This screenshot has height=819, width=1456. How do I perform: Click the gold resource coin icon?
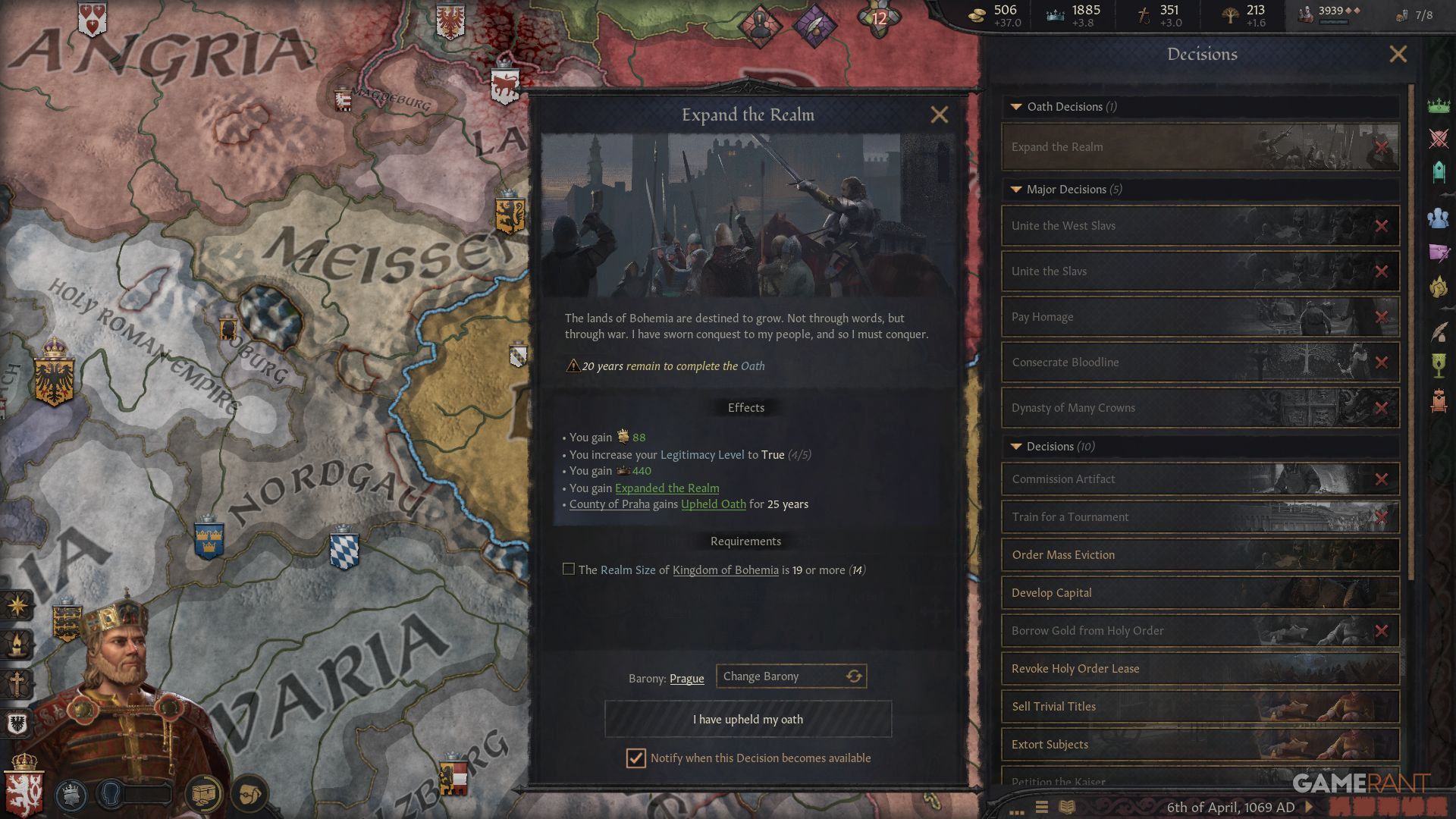pyautogui.click(x=977, y=14)
